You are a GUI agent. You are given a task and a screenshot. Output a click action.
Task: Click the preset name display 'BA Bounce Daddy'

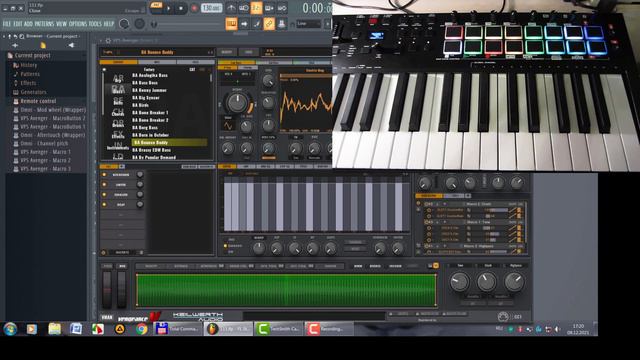(x=157, y=52)
